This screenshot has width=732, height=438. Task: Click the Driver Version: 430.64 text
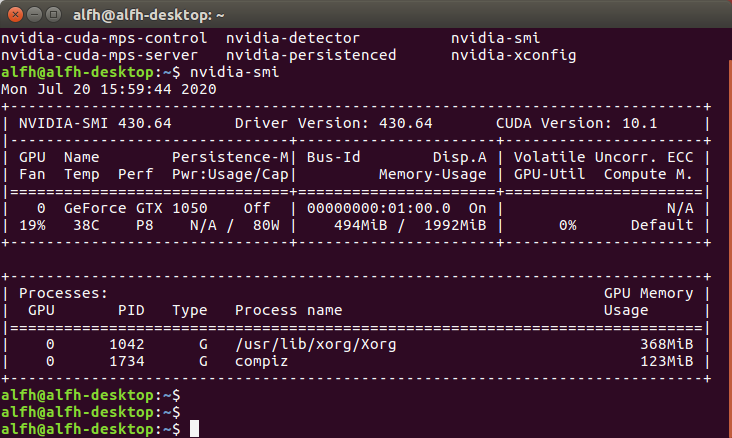coord(333,123)
